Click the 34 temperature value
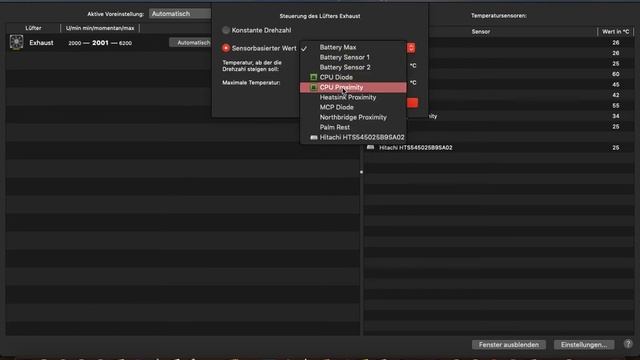The image size is (640, 360). (616, 116)
